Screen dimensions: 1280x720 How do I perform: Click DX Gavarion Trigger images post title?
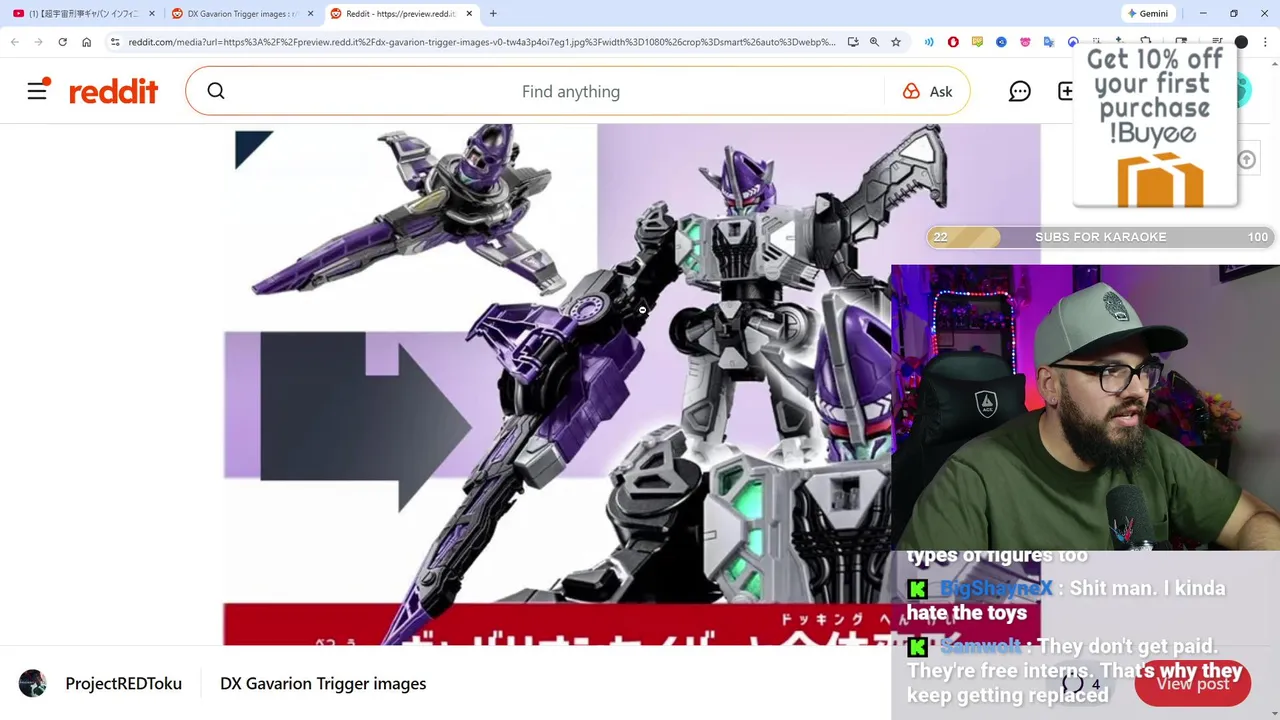[x=323, y=684]
